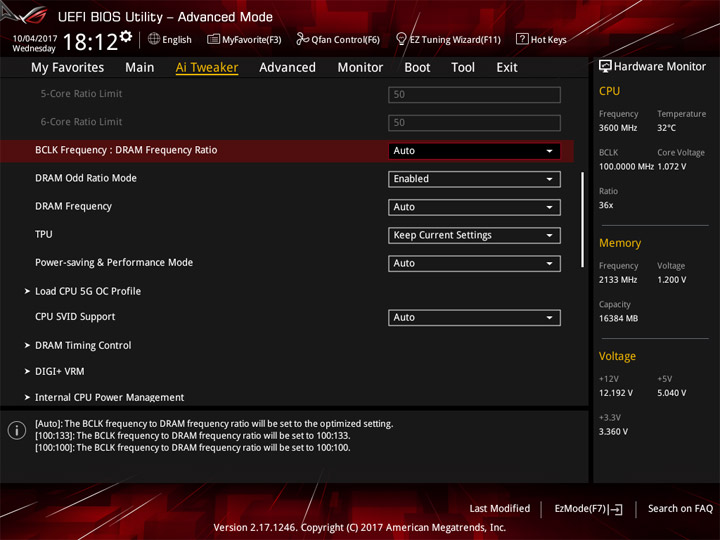Click the 6-Core Ratio Limit field

tap(474, 123)
